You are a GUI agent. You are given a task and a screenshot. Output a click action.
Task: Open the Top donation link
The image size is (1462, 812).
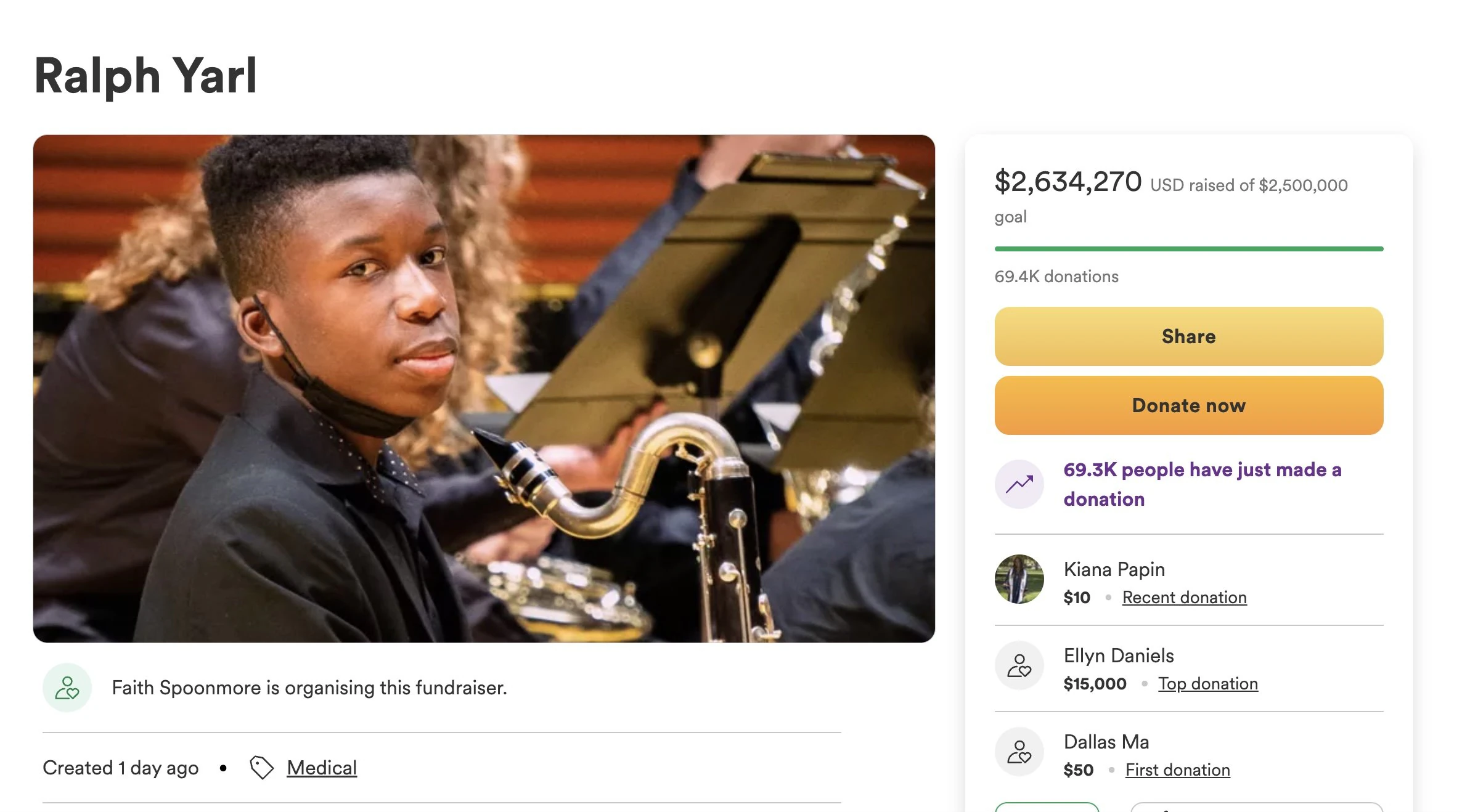tap(1207, 683)
